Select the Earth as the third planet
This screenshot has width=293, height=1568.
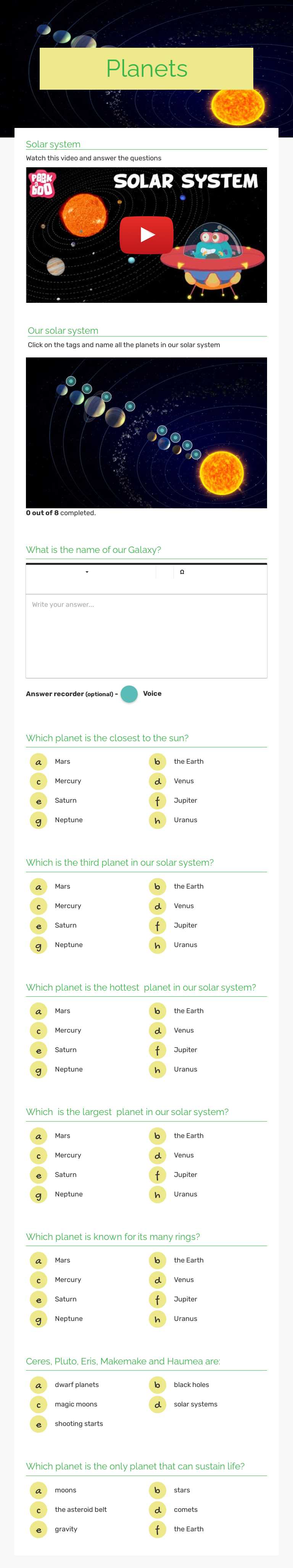pyautogui.click(x=158, y=886)
